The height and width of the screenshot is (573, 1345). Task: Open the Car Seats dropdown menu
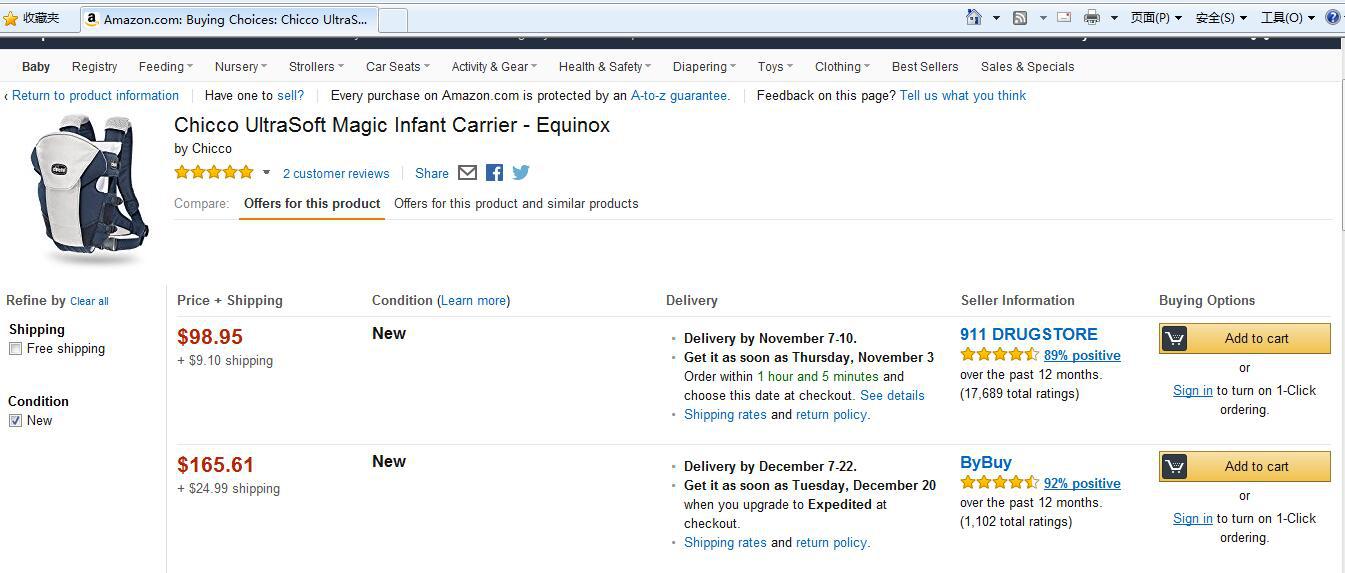pyautogui.click(x=397, y=67)
